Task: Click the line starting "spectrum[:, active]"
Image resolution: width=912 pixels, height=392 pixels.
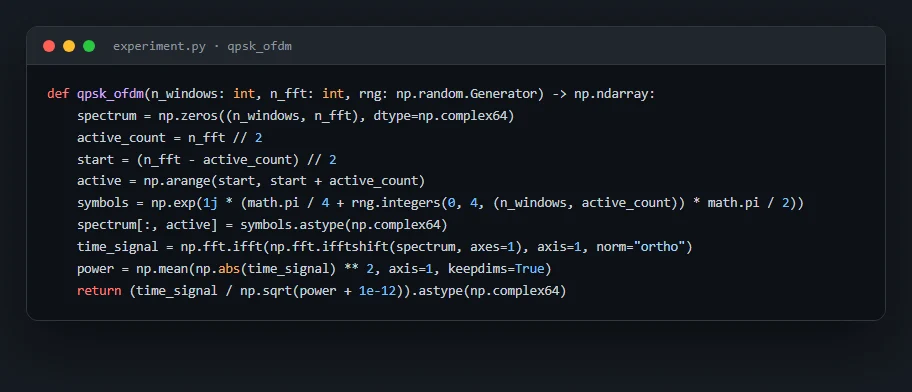Action: (x=262, y=224)
